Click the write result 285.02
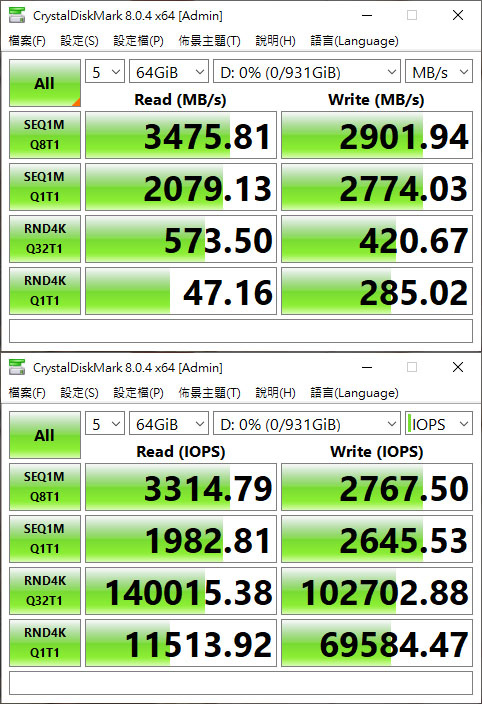 [377, 291]
